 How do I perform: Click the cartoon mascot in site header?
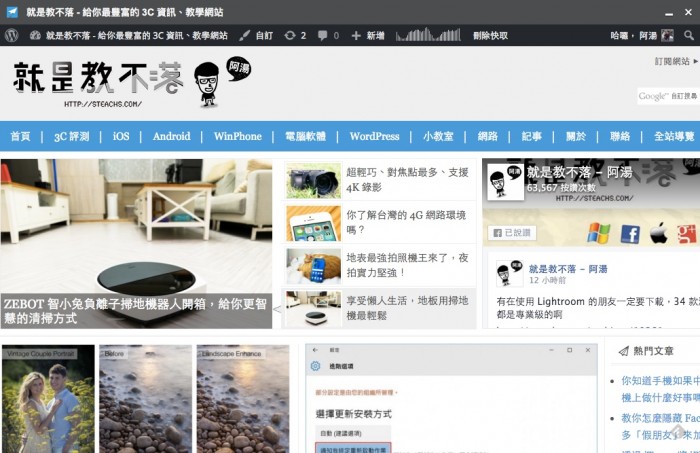(208, 84)
